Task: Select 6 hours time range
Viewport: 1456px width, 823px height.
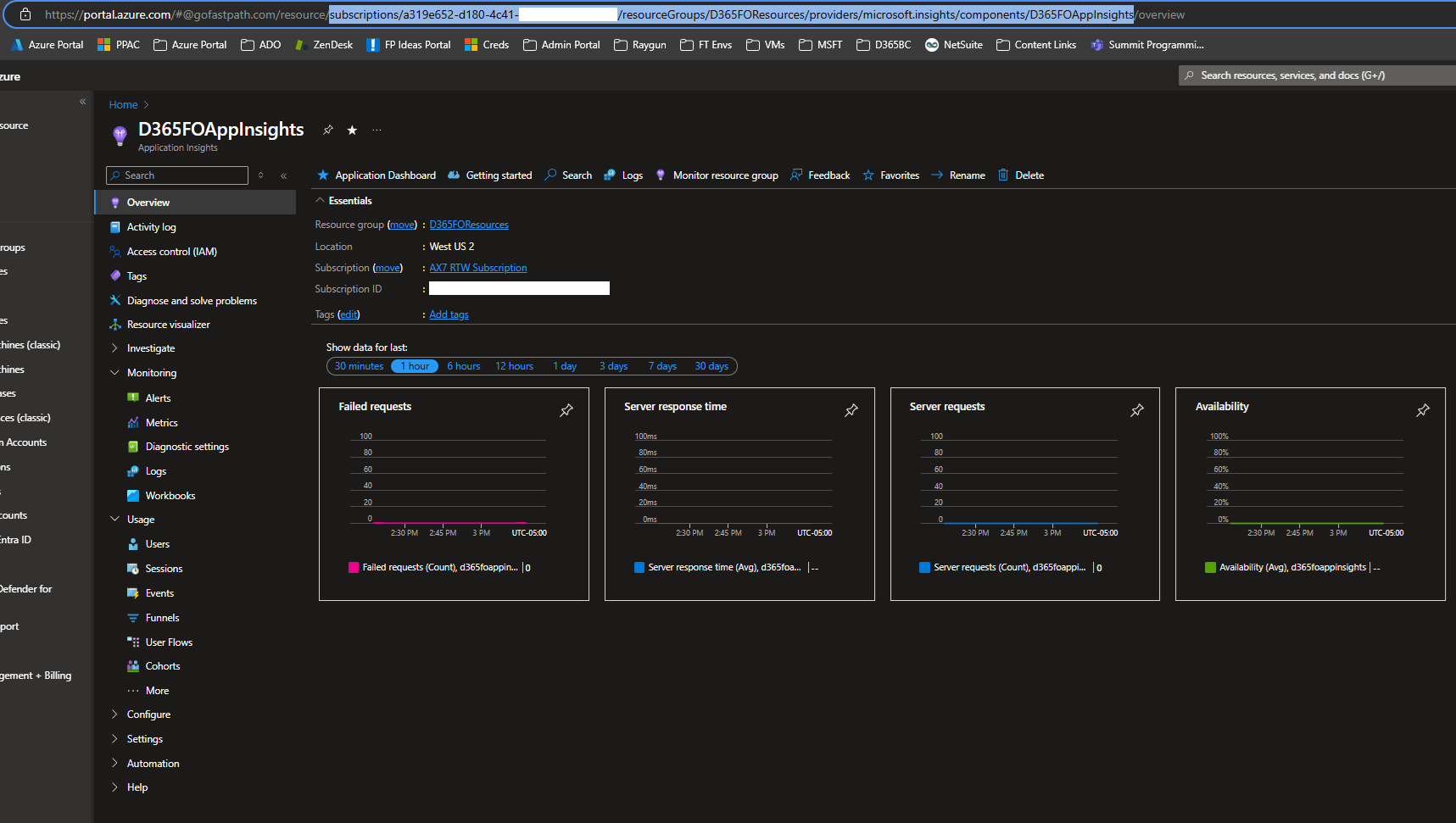Action: (x=464, y=366)
